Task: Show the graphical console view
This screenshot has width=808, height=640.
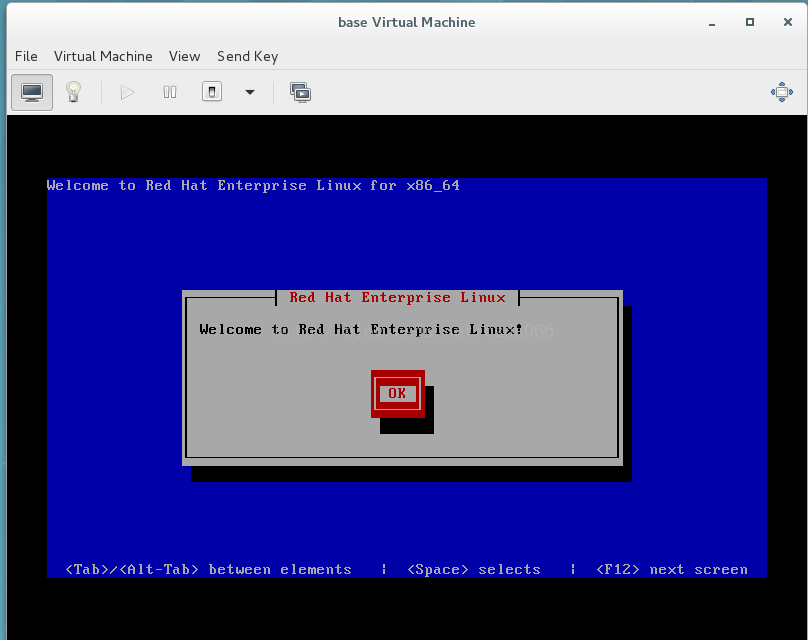Action: coord(32,92)
